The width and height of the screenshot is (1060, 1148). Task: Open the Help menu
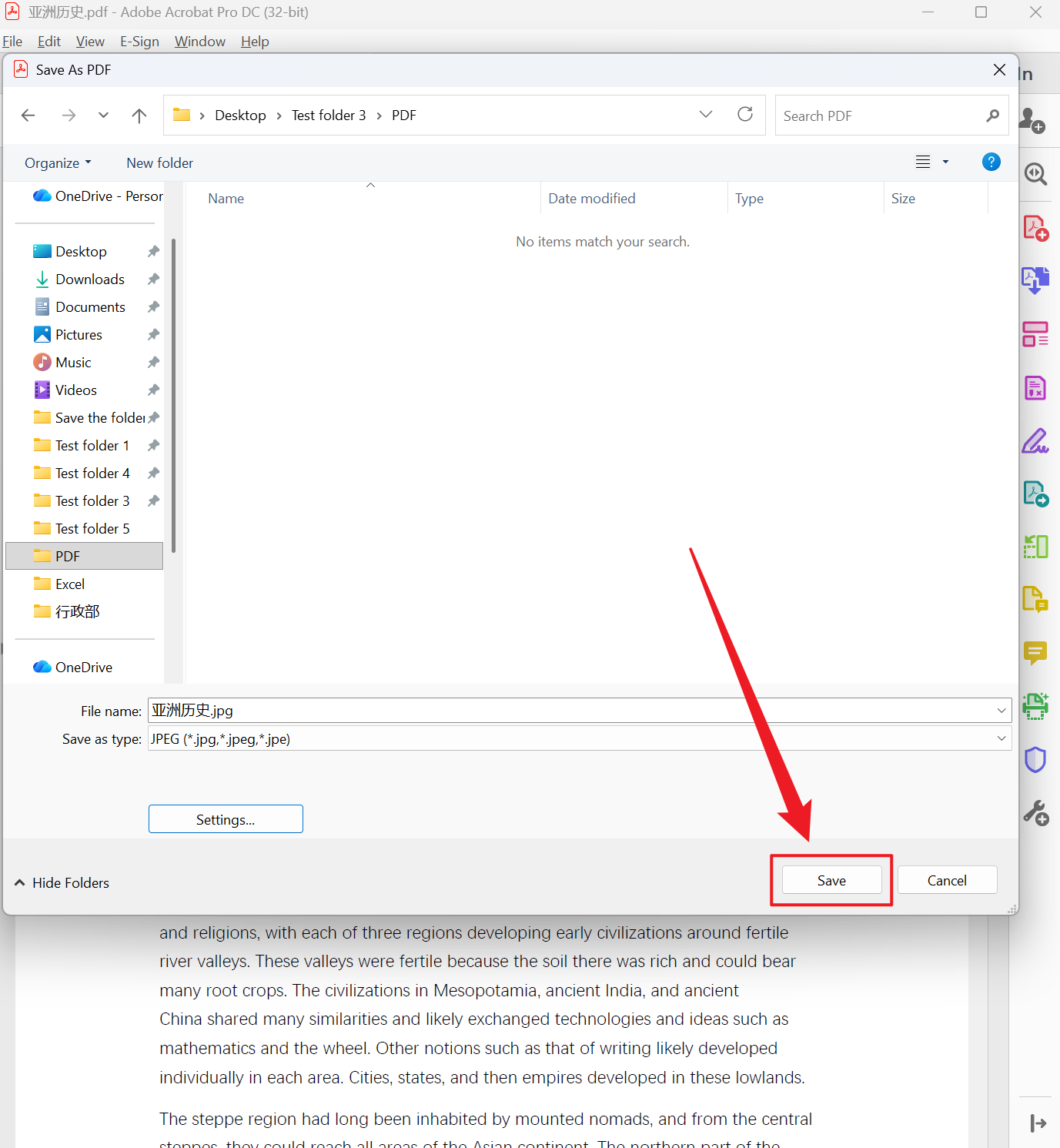(x=255, y=42)
